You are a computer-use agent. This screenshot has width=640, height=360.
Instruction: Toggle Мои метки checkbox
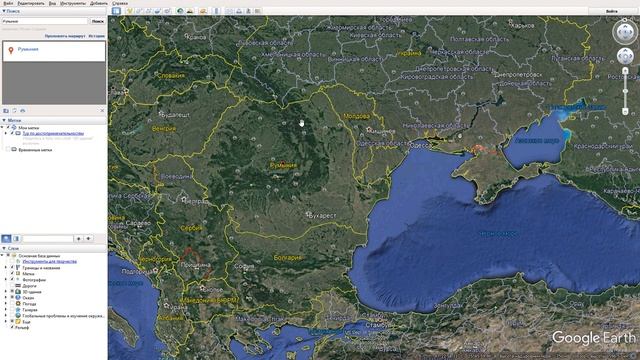[8, 128]
